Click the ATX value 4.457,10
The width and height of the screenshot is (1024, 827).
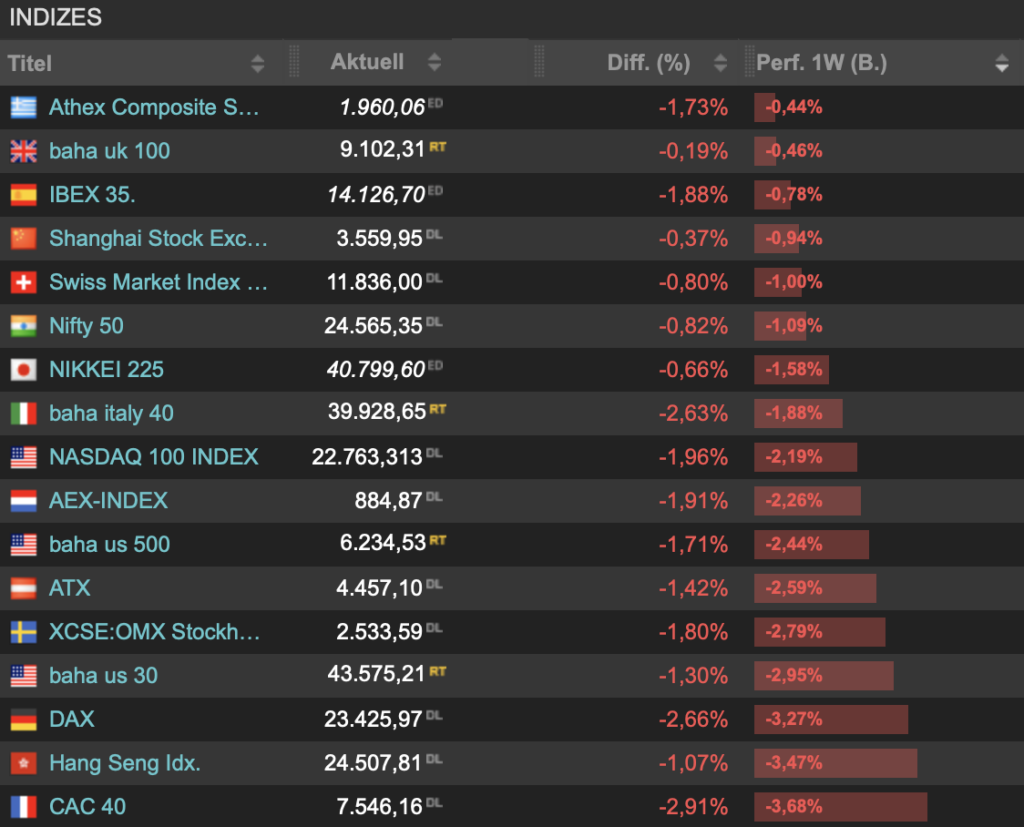tap(379, 589)
